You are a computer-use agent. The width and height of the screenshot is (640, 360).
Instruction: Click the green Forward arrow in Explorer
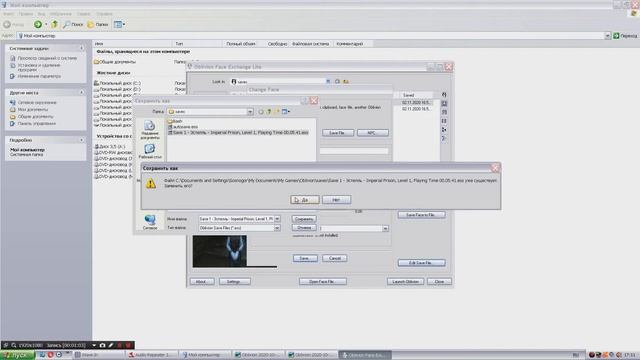click(x=38, y=24)
